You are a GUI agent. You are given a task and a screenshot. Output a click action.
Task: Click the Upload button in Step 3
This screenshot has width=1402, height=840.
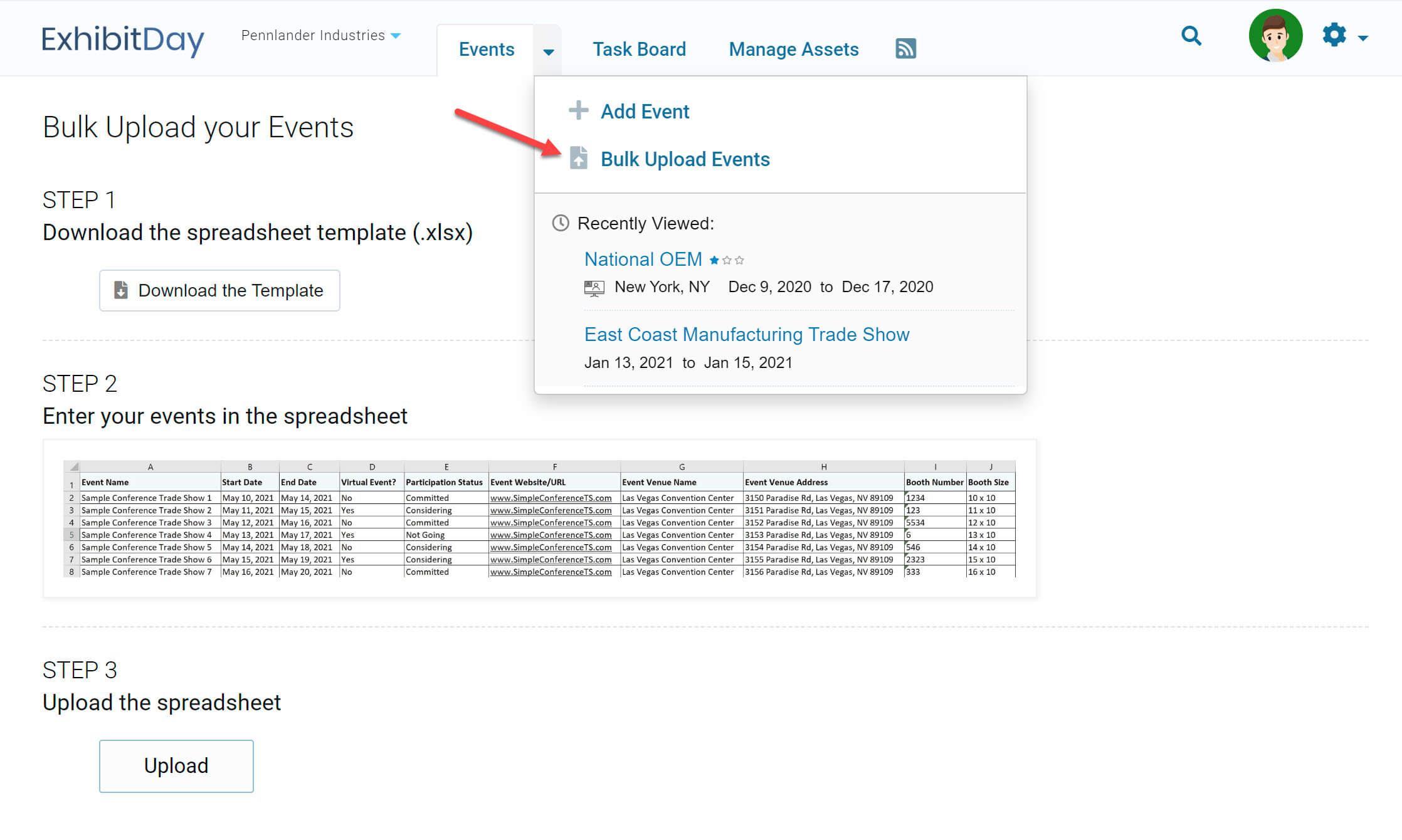tap(176, 765)
